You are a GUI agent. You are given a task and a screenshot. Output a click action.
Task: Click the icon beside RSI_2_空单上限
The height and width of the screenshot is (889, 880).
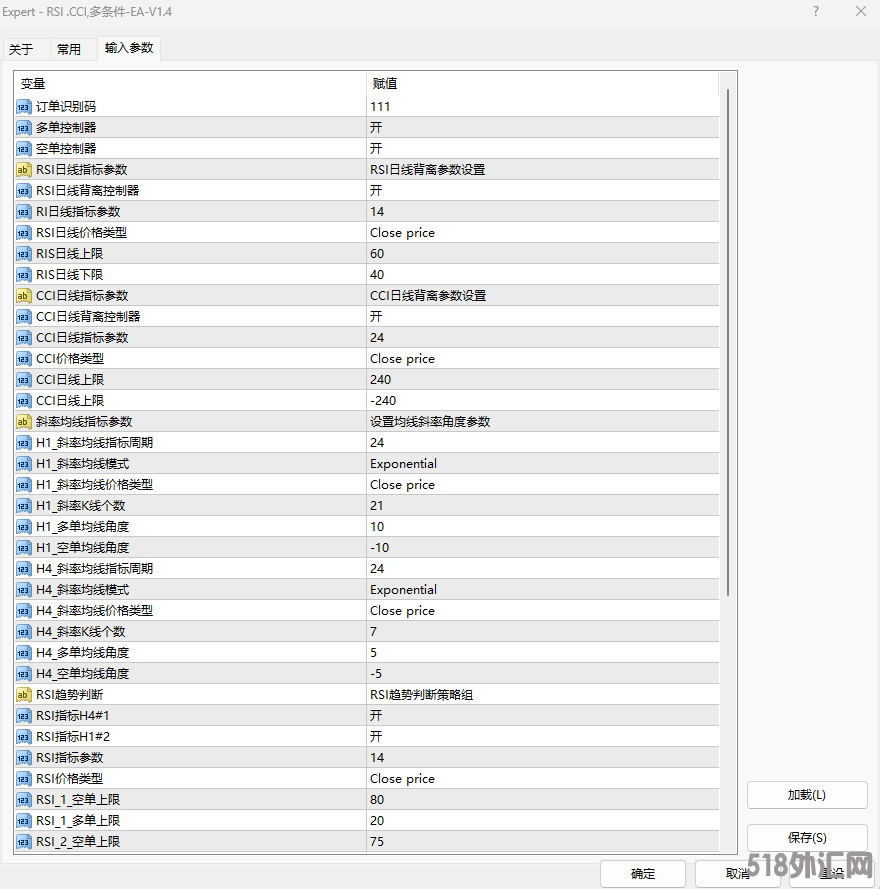click(x=23, y=841)
